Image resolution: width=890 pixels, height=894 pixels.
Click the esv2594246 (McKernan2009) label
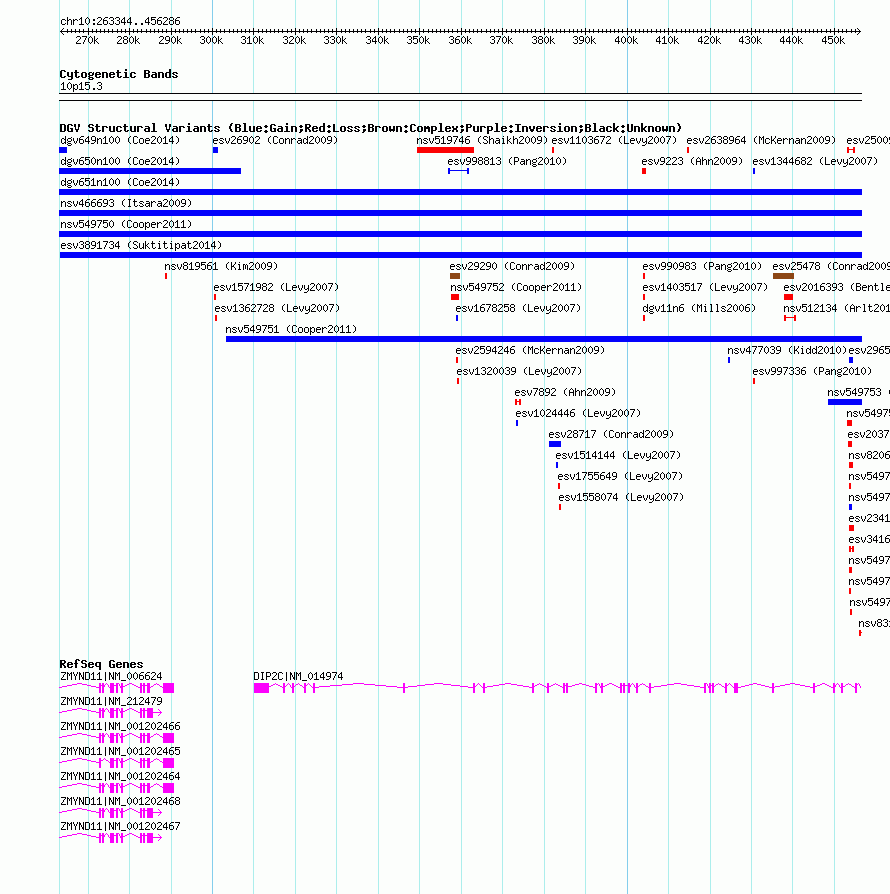pos(530,351)
